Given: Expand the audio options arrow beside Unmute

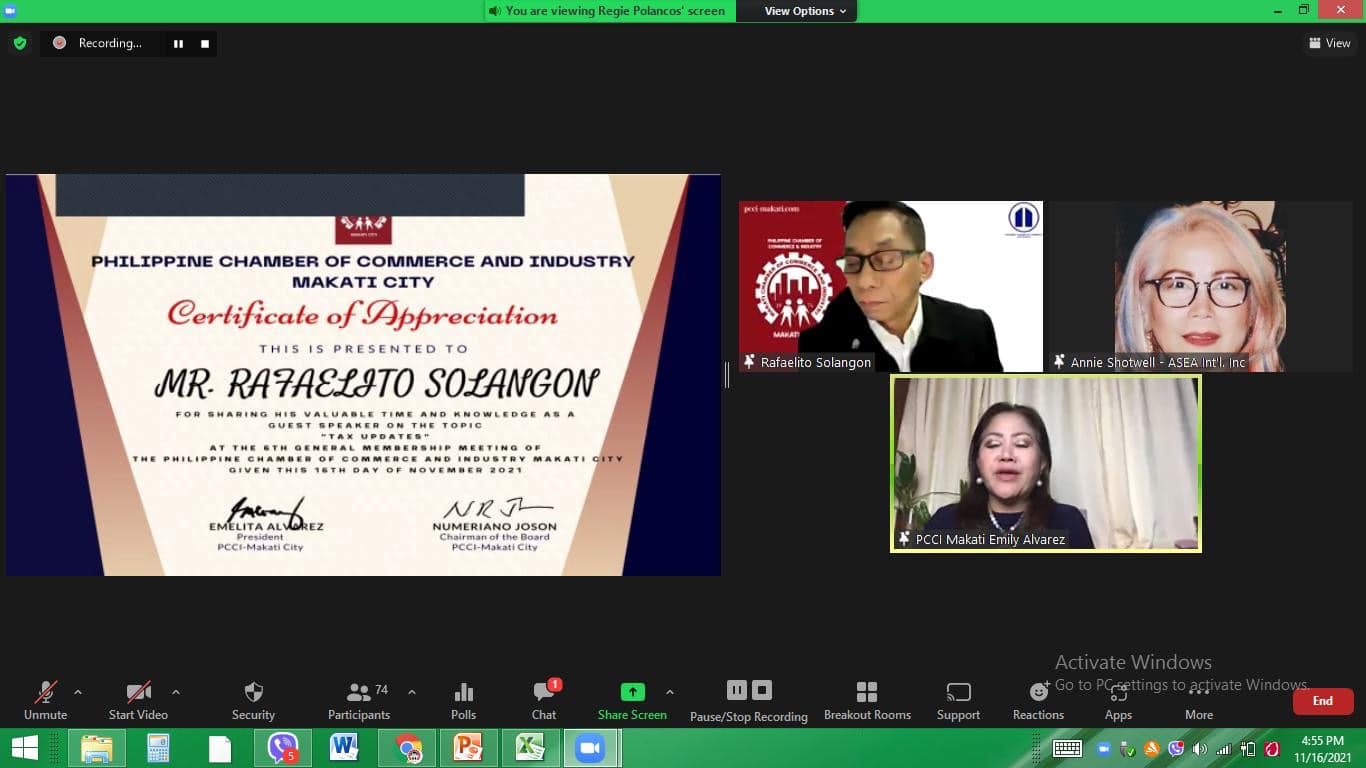Looking at the screenshot, I should click(78, 692).
